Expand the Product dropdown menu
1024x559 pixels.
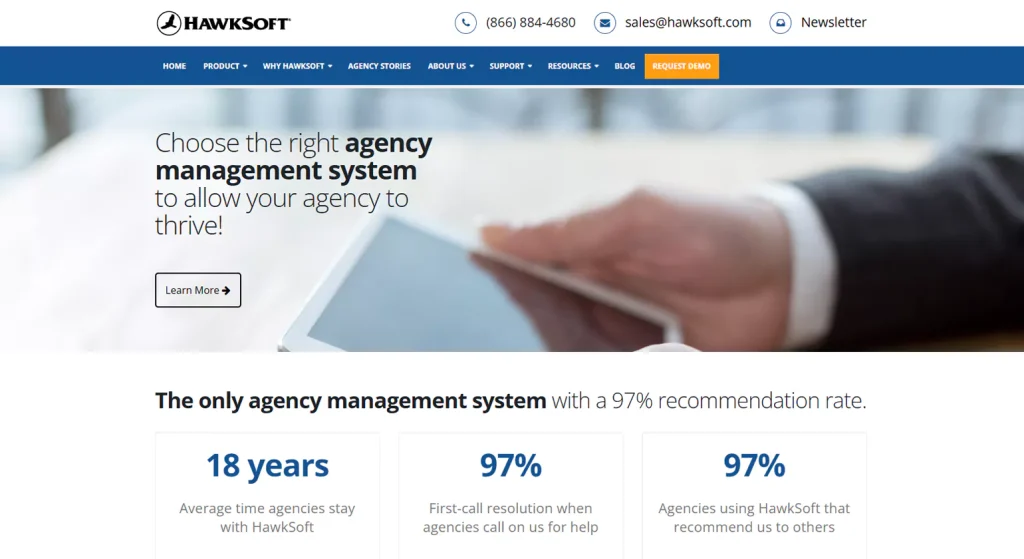tap(224, 66)
